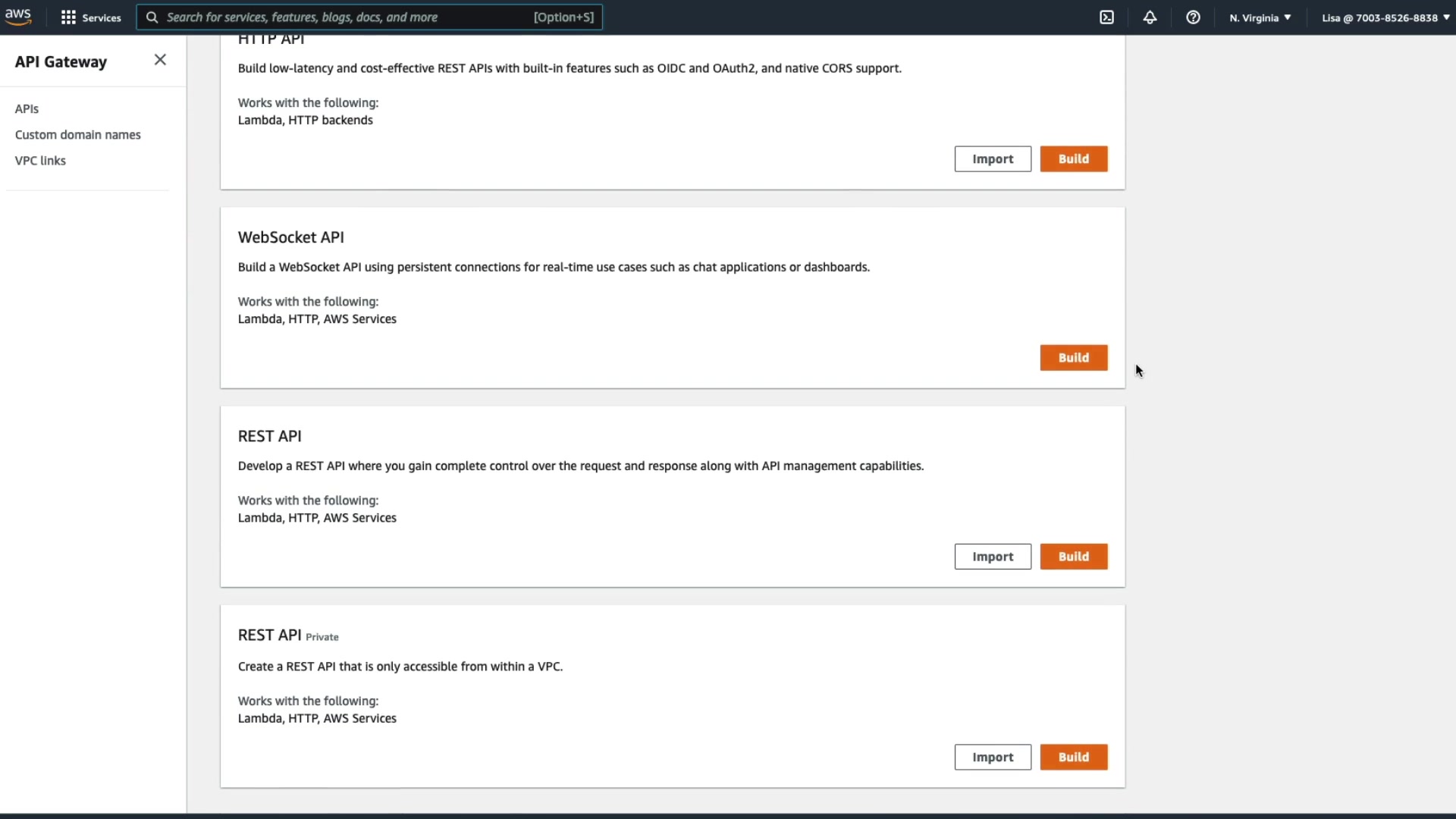Open the help question mark icon
This screenshot has height=819, width=1456.
coord(1193,17)
